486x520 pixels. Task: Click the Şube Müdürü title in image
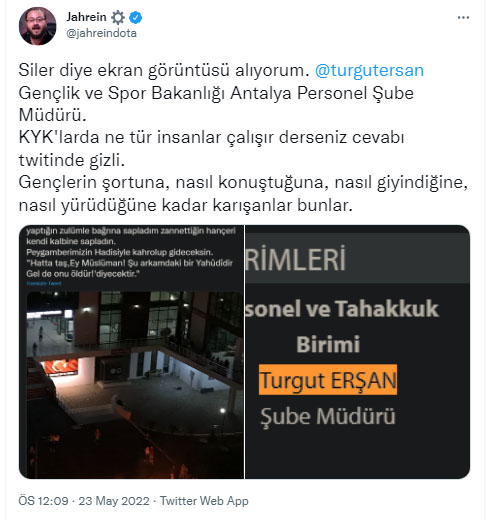coord(328,416)
